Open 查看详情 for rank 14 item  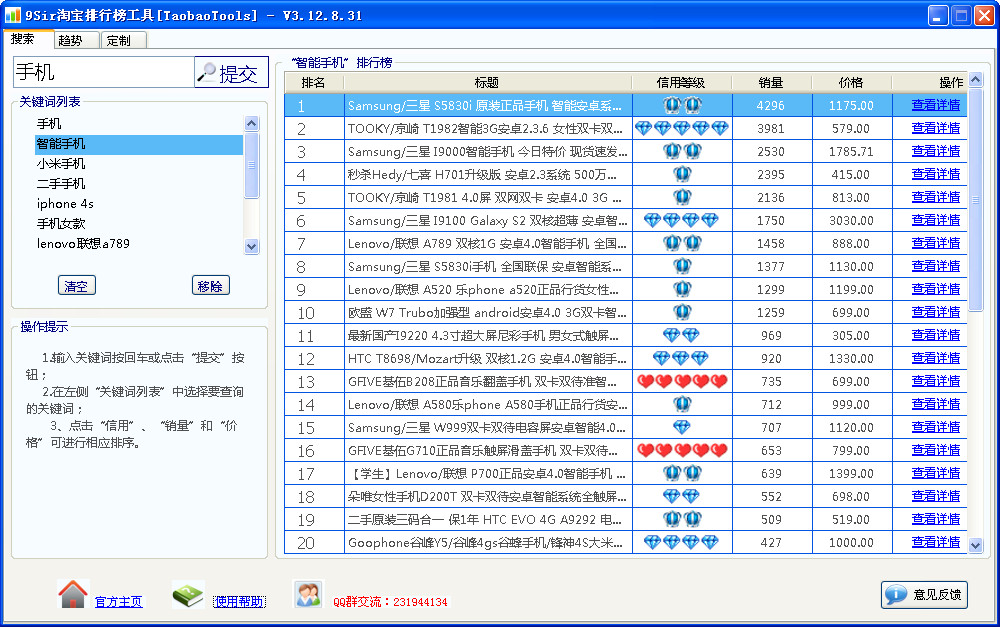936,404
